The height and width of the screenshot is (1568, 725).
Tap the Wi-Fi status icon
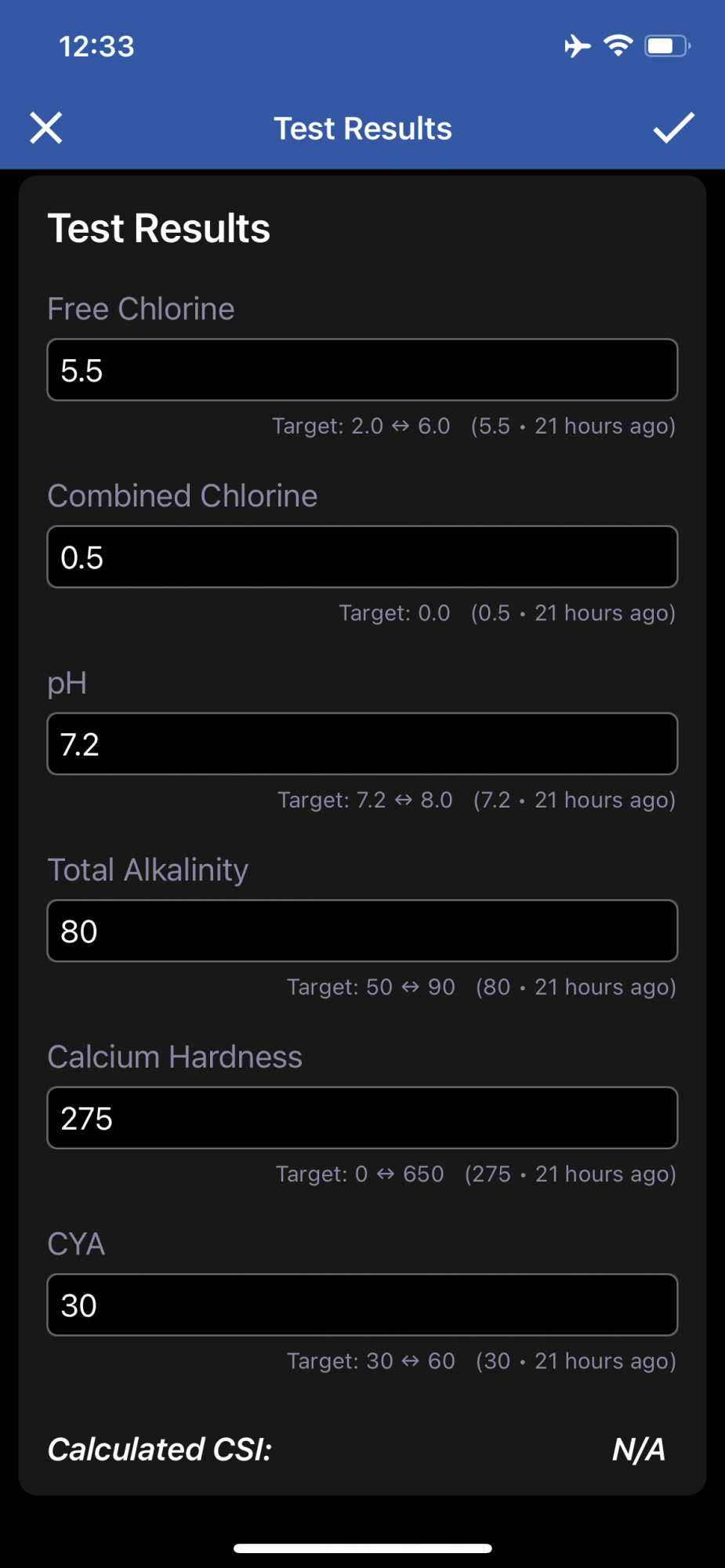click(618, 46)
